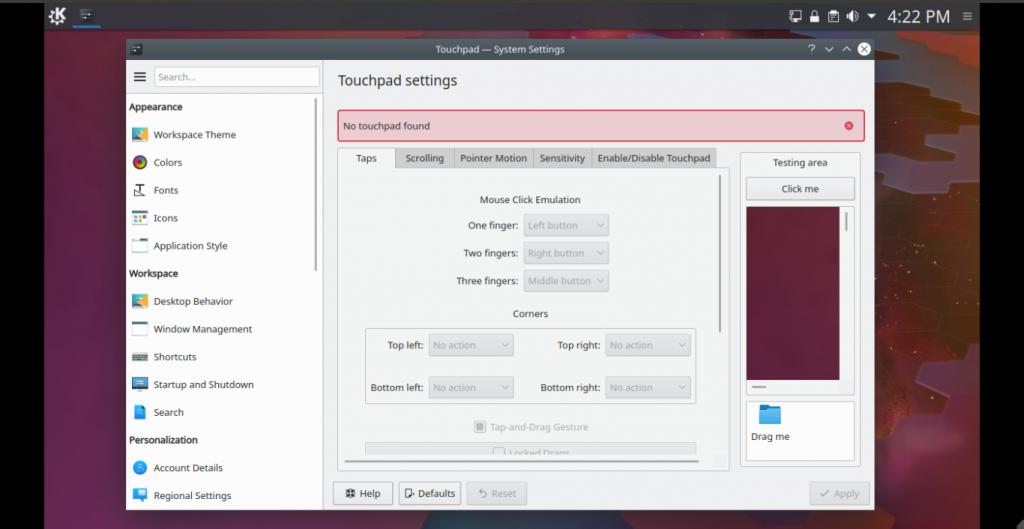This screenshot has height=529, width=1024.
Task: Click the Search settings input field
Action: pyautogui.click(x=236, y=77)
